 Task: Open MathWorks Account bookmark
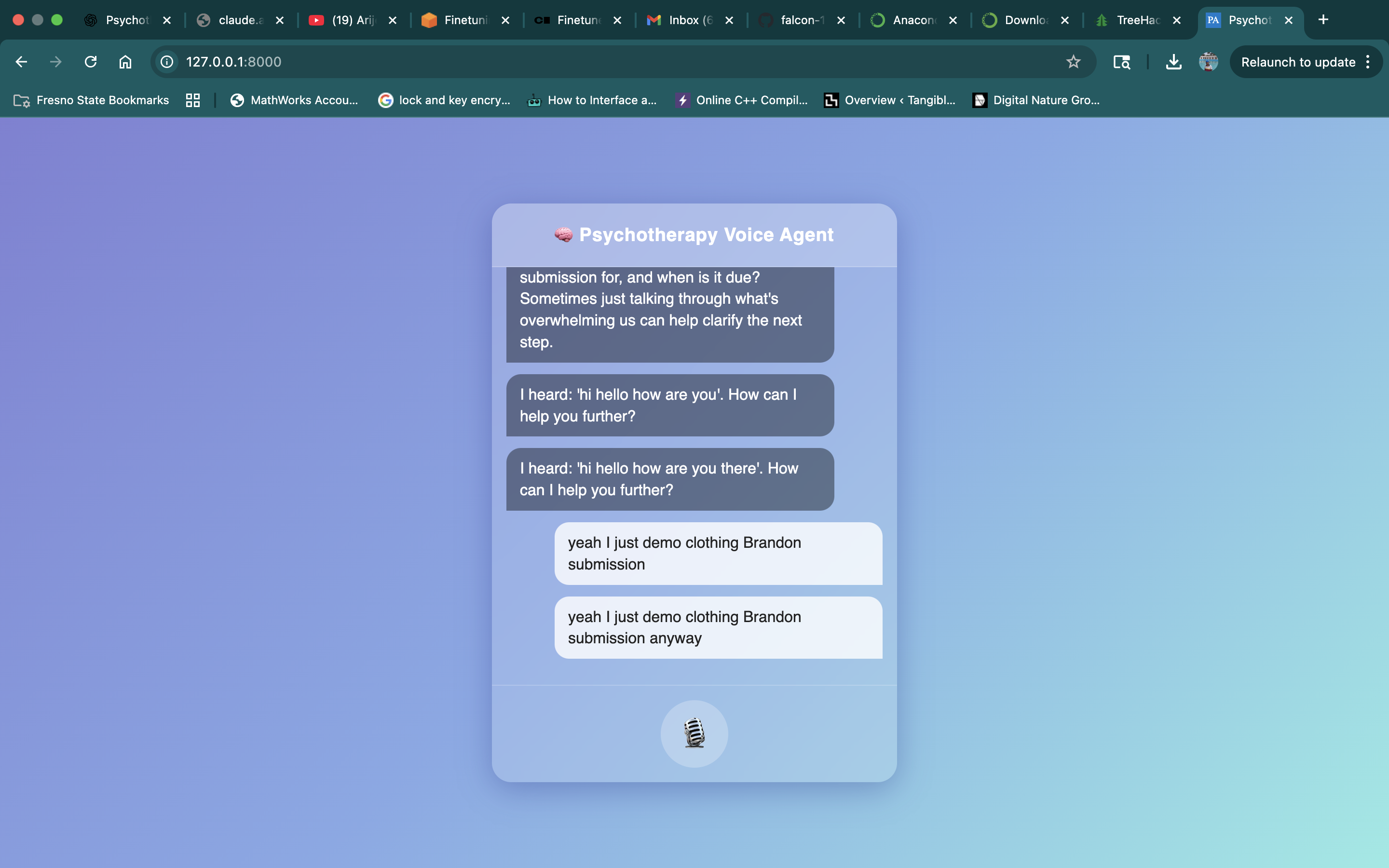(294, 100)
